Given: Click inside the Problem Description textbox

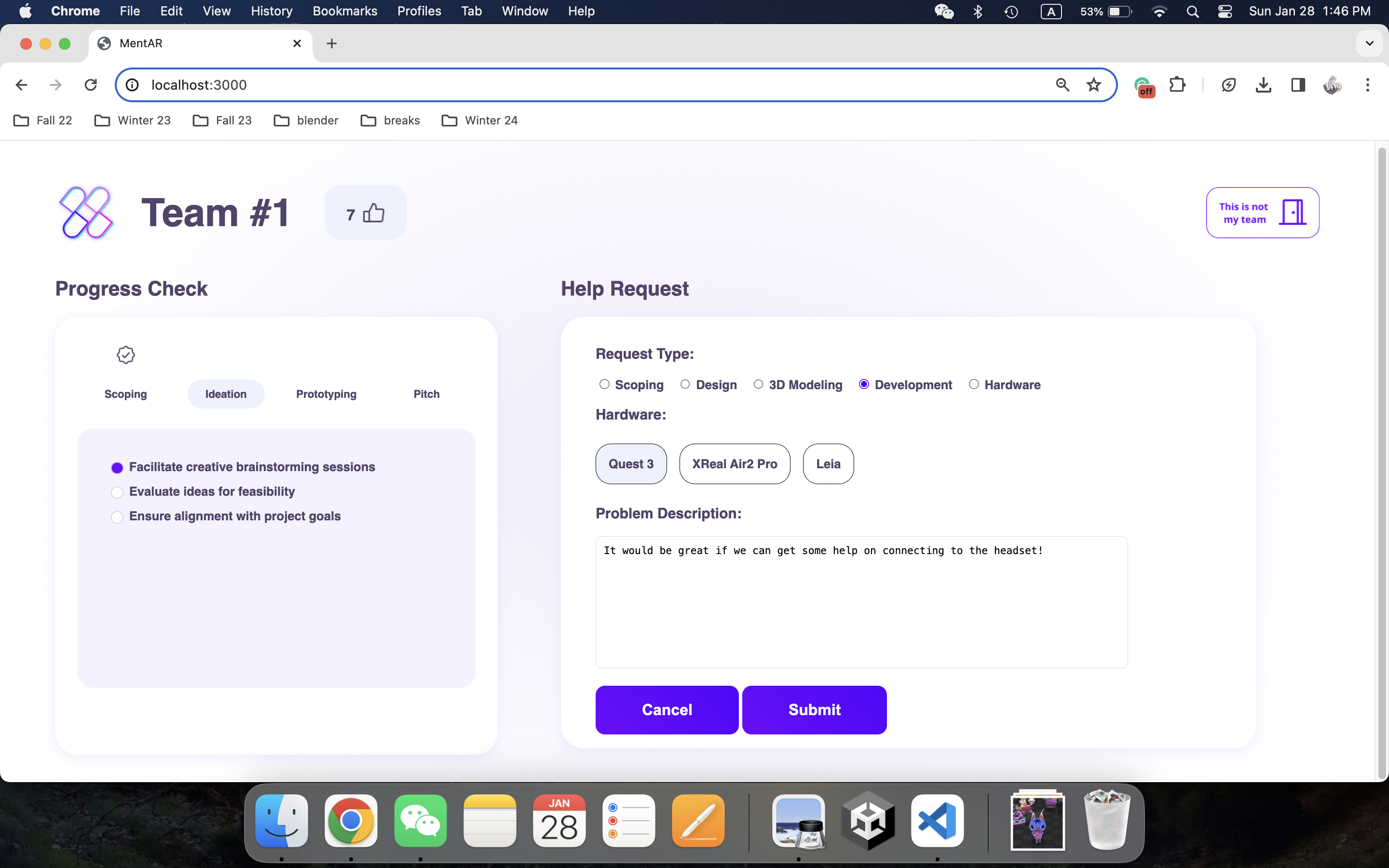Looking at the screenshot, I should pyautogui.click(x=861, y=603).
